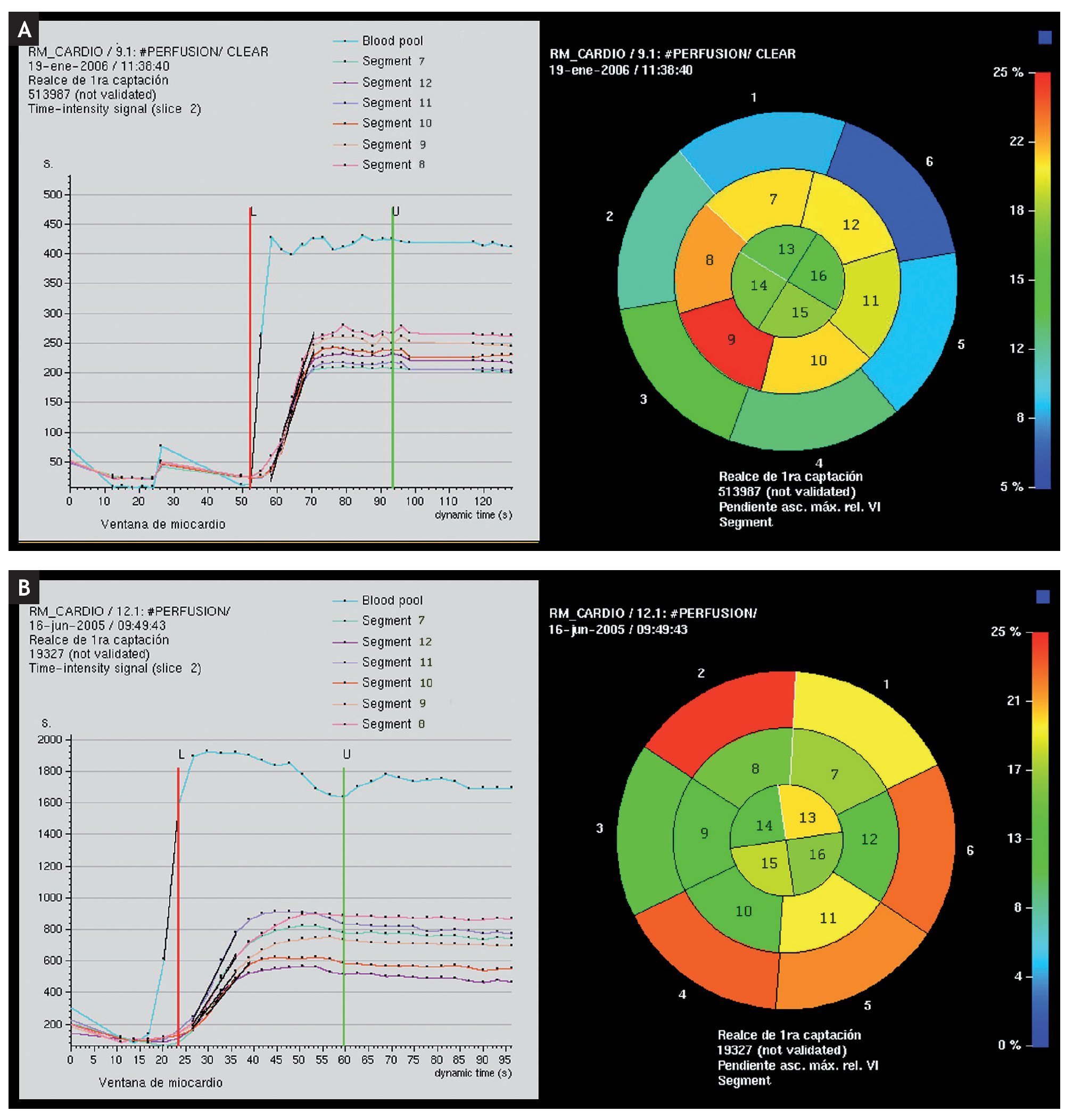This screenshot has width=1073, height=1120.
Task: Click the blue square icon in panel B
Action: pyautogui.click(x=1043, y=597)
